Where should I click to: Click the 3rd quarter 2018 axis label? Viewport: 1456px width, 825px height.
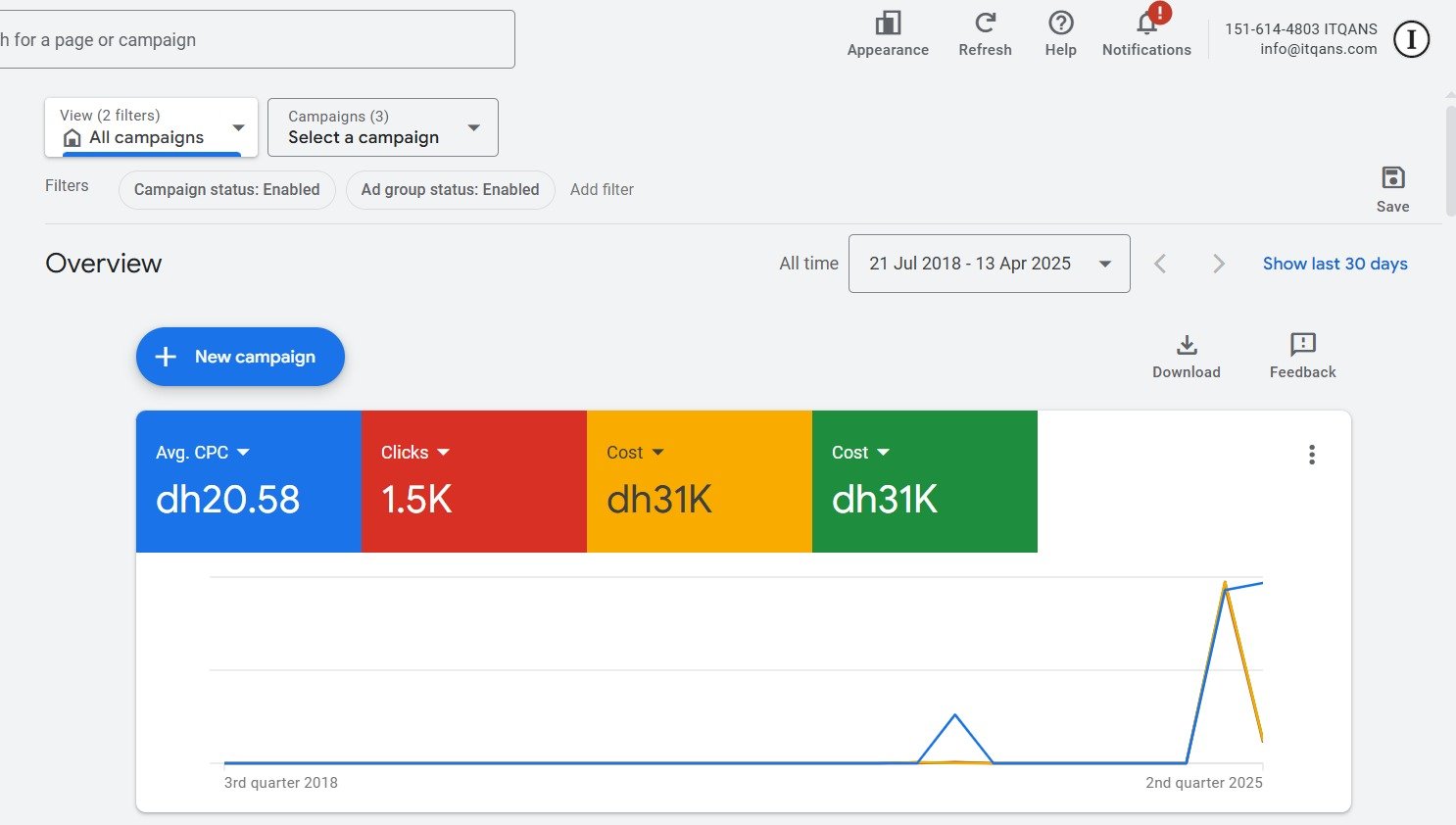[281, 783]
